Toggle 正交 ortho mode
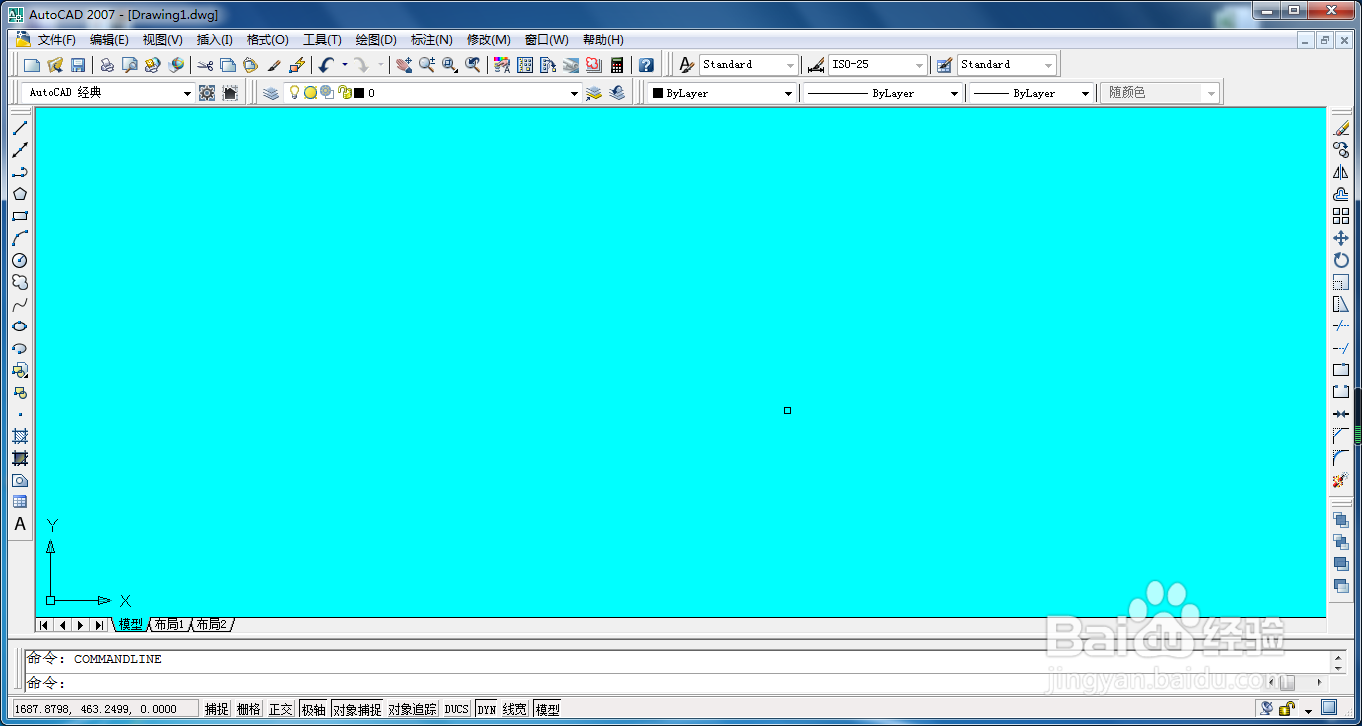The image size is (1362, 726). tap(281, 709)
